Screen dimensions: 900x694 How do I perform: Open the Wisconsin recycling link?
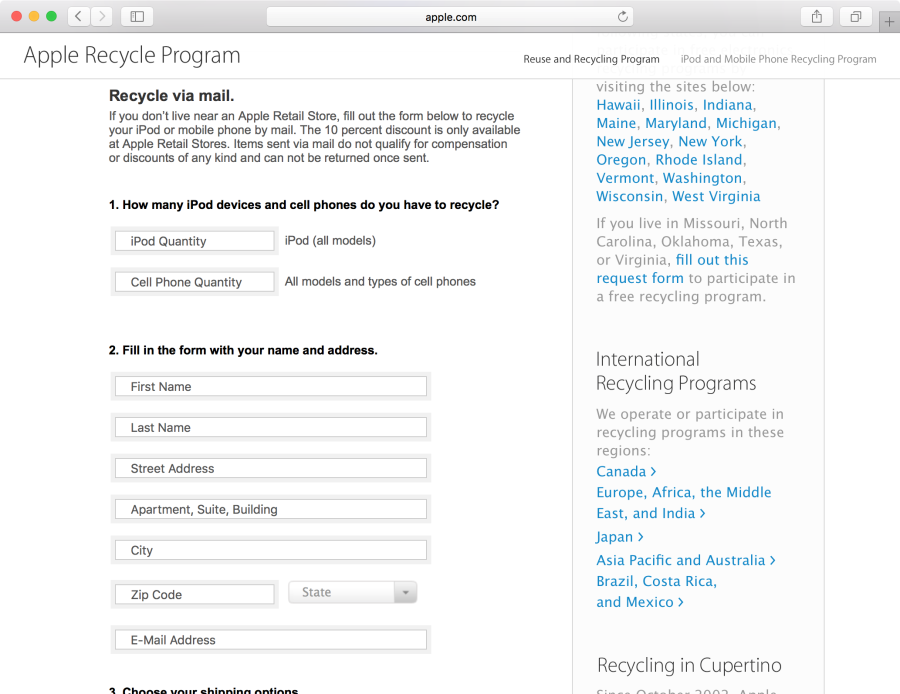[x=629, y=196]
